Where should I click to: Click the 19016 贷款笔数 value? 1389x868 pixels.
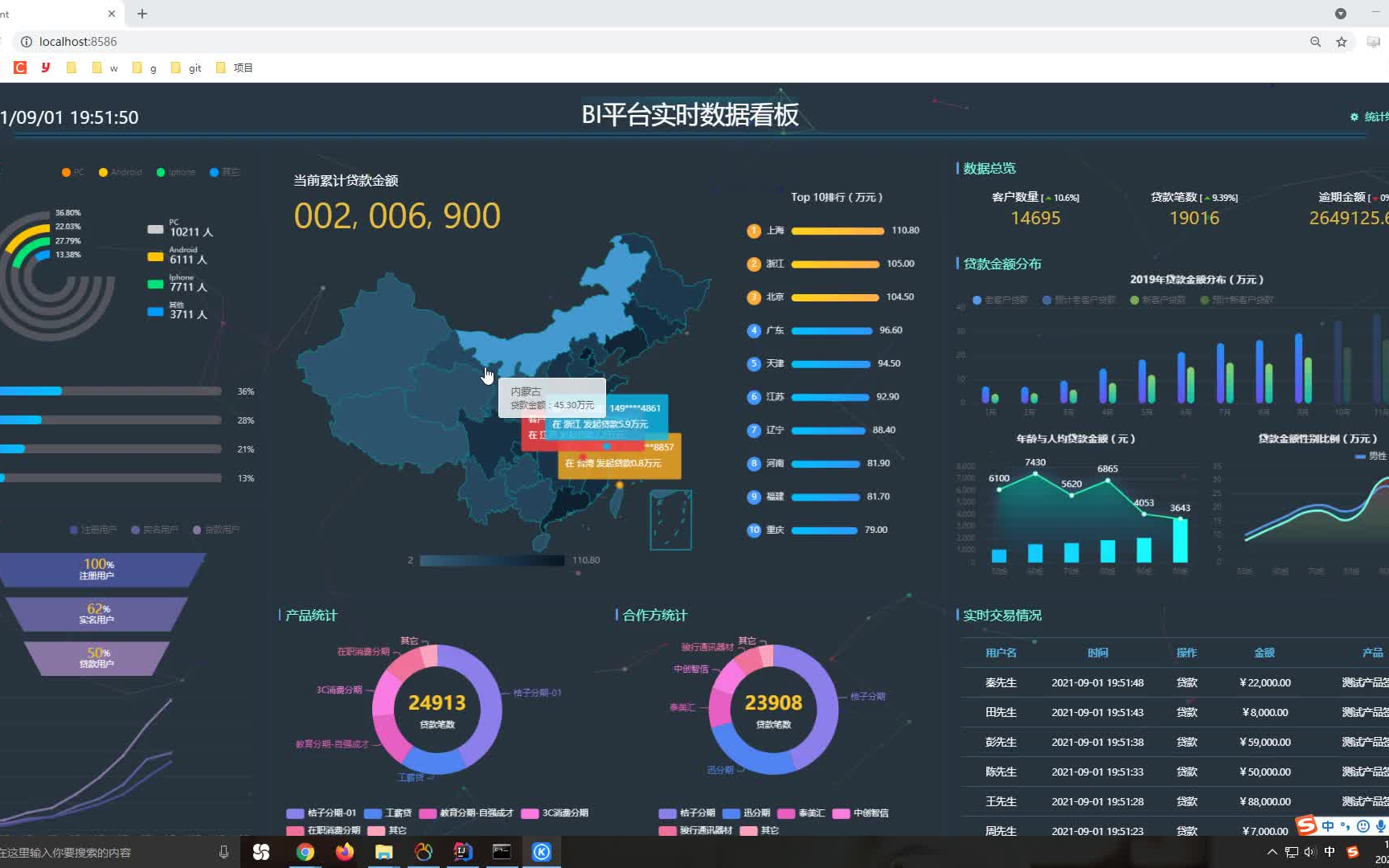[x=1194, y=218]
